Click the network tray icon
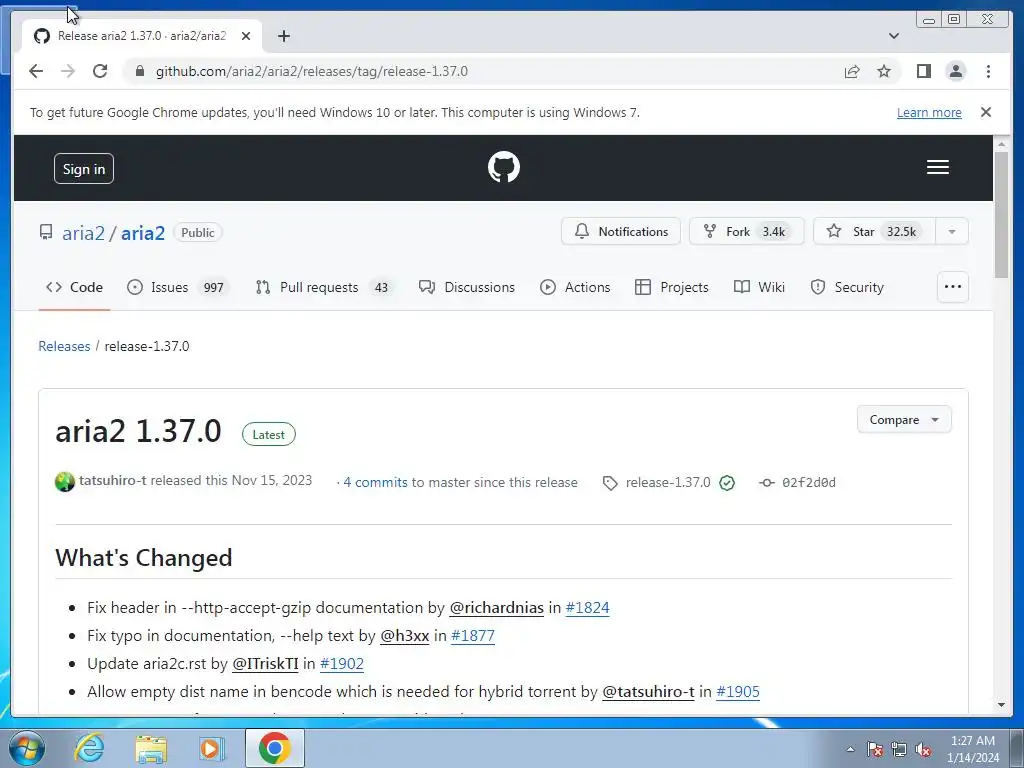This screenshot has width=1024, height=768. click(899, 750)
